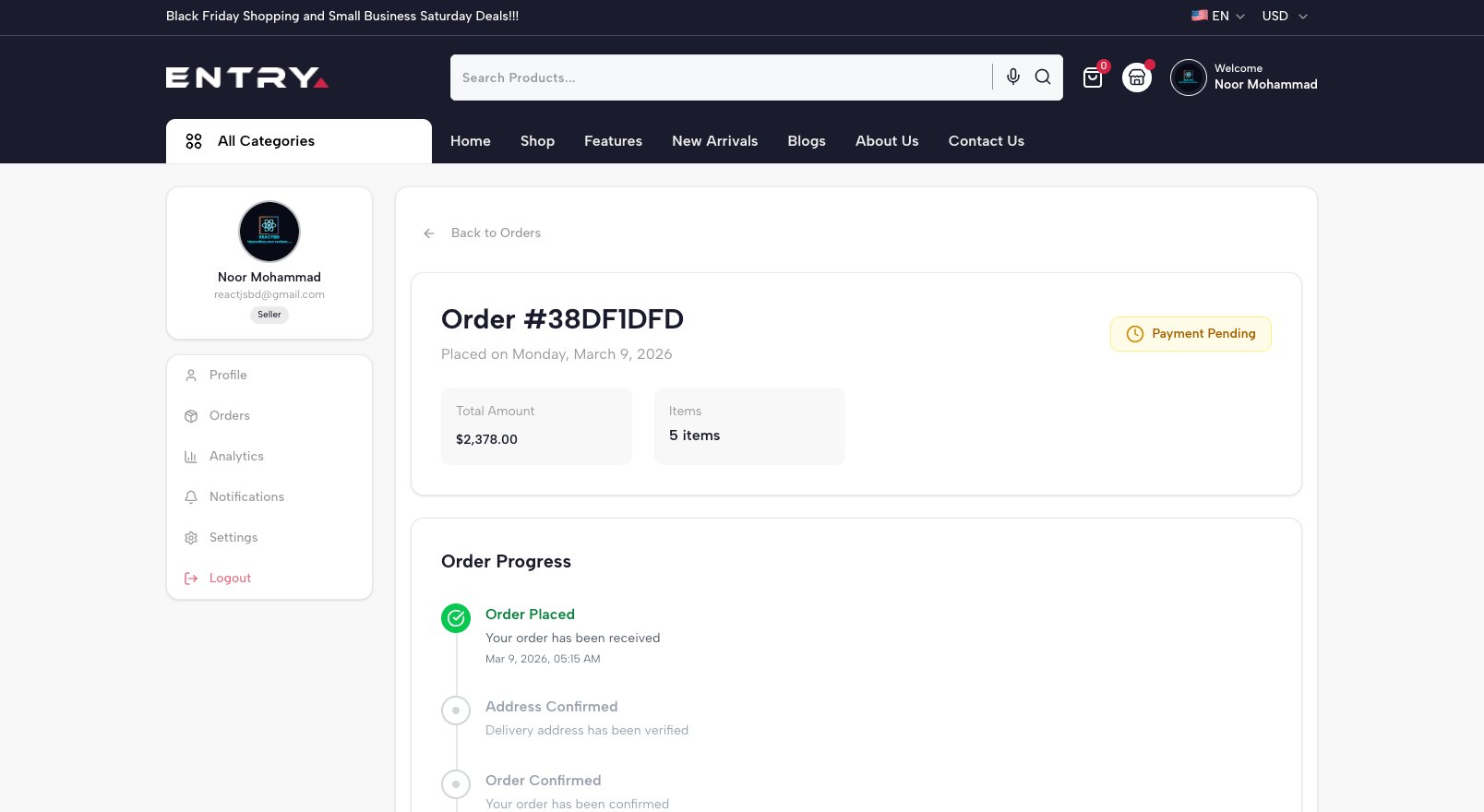
Task: Open the shopping cart icon
Action: (x=1093, y=78)
